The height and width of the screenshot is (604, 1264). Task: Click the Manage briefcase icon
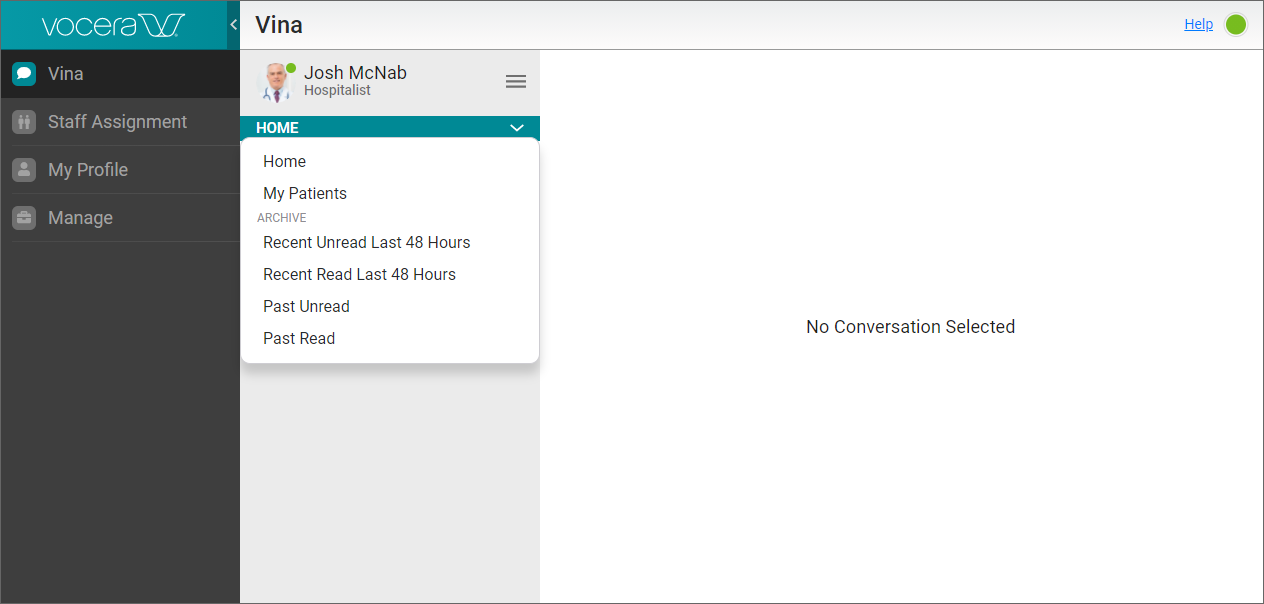pos(24,218)
